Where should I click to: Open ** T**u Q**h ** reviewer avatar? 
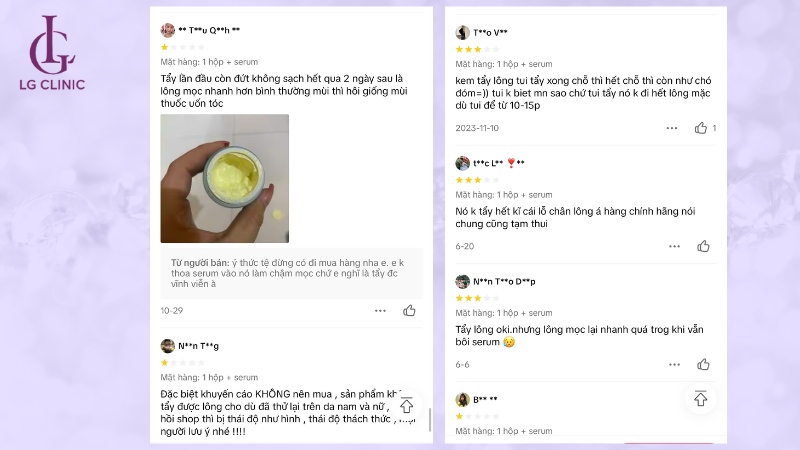coord(167,30)
